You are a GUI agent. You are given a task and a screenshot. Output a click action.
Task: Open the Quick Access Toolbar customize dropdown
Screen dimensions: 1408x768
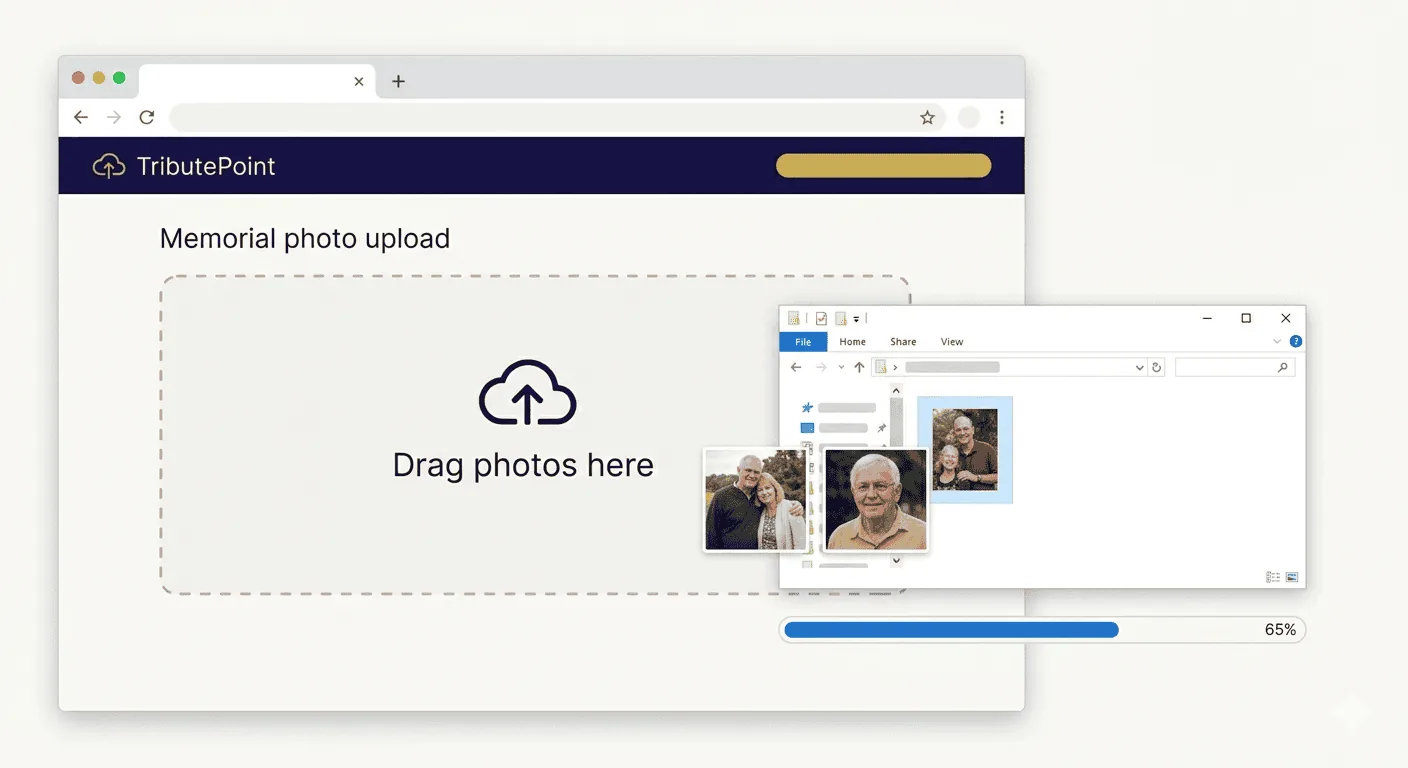[x=855, y=318]
